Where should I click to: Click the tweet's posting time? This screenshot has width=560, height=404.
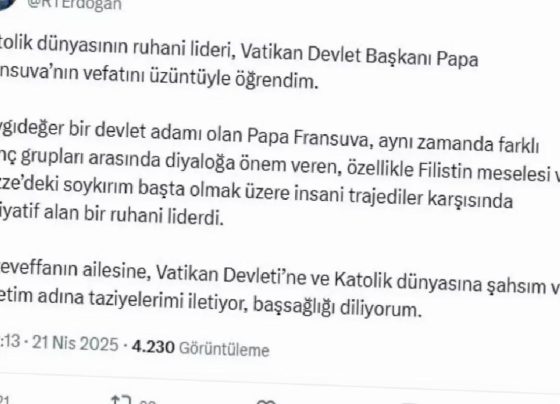point(10,341)
